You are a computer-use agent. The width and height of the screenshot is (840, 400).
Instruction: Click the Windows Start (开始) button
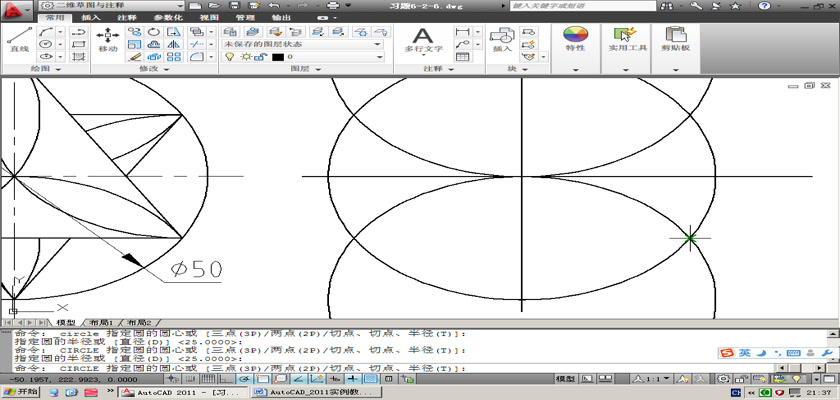pyautogui.click(x=20, y=392)
